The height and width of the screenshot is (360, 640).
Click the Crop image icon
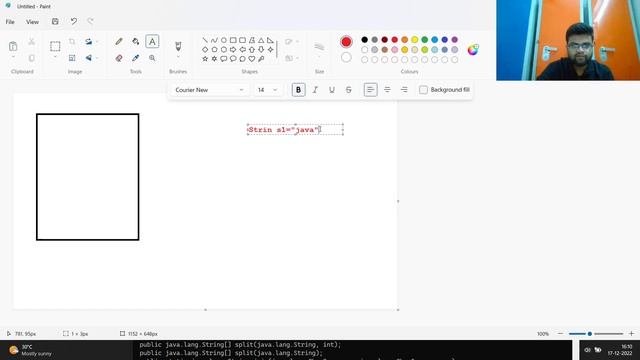click(x=72, y=41)
